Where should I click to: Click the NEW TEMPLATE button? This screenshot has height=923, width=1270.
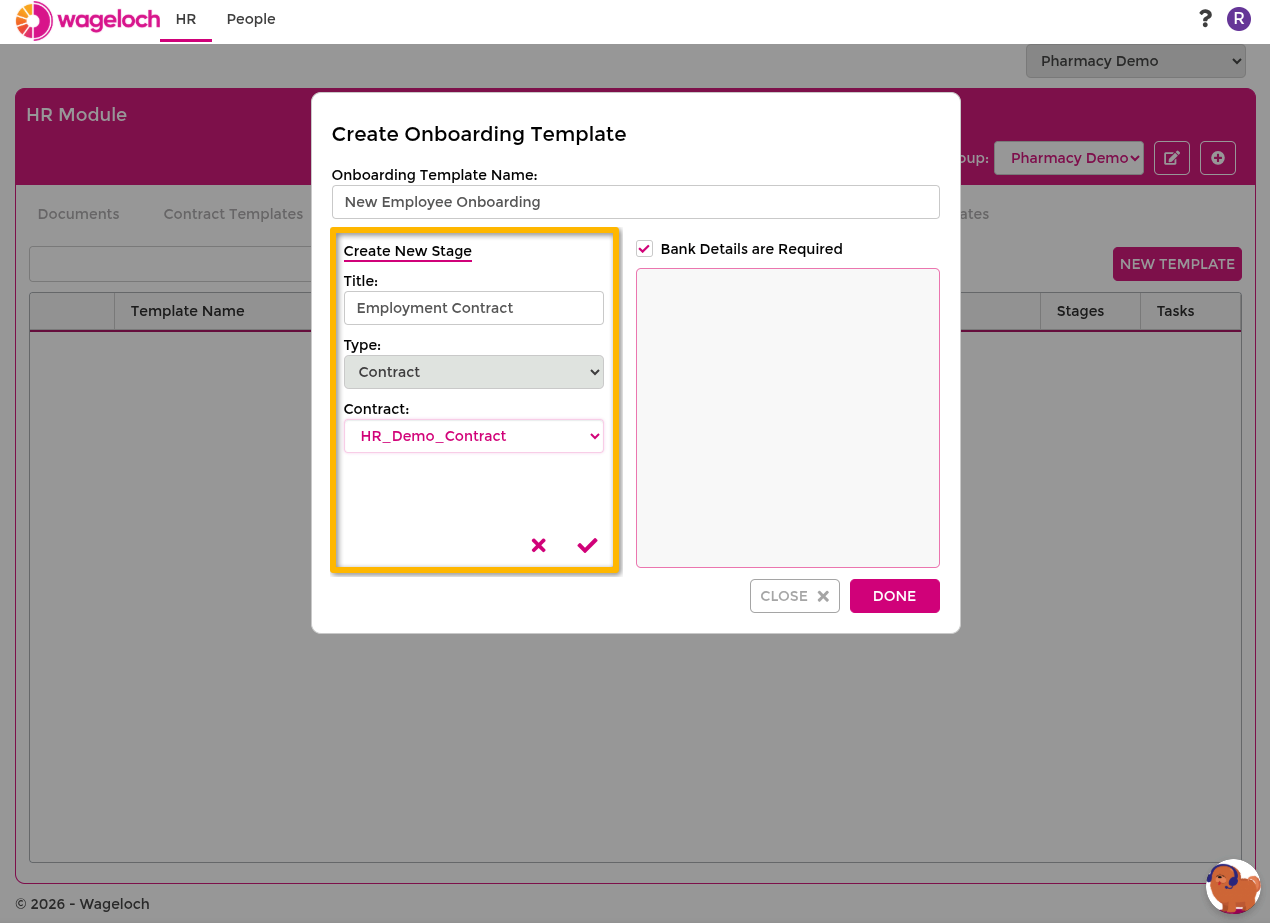(x=1177, y=264)
